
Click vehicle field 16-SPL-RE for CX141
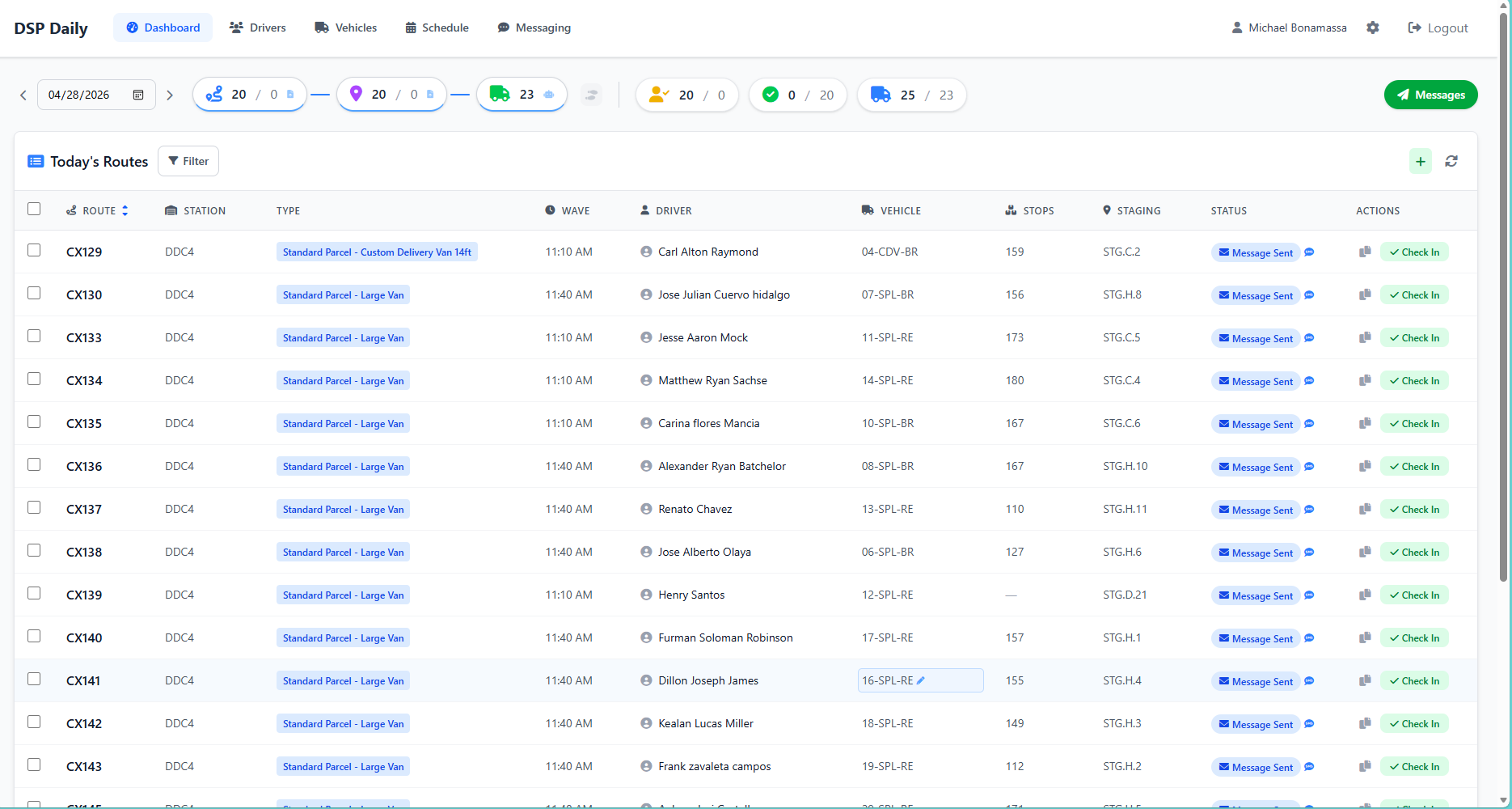point(921,680)
